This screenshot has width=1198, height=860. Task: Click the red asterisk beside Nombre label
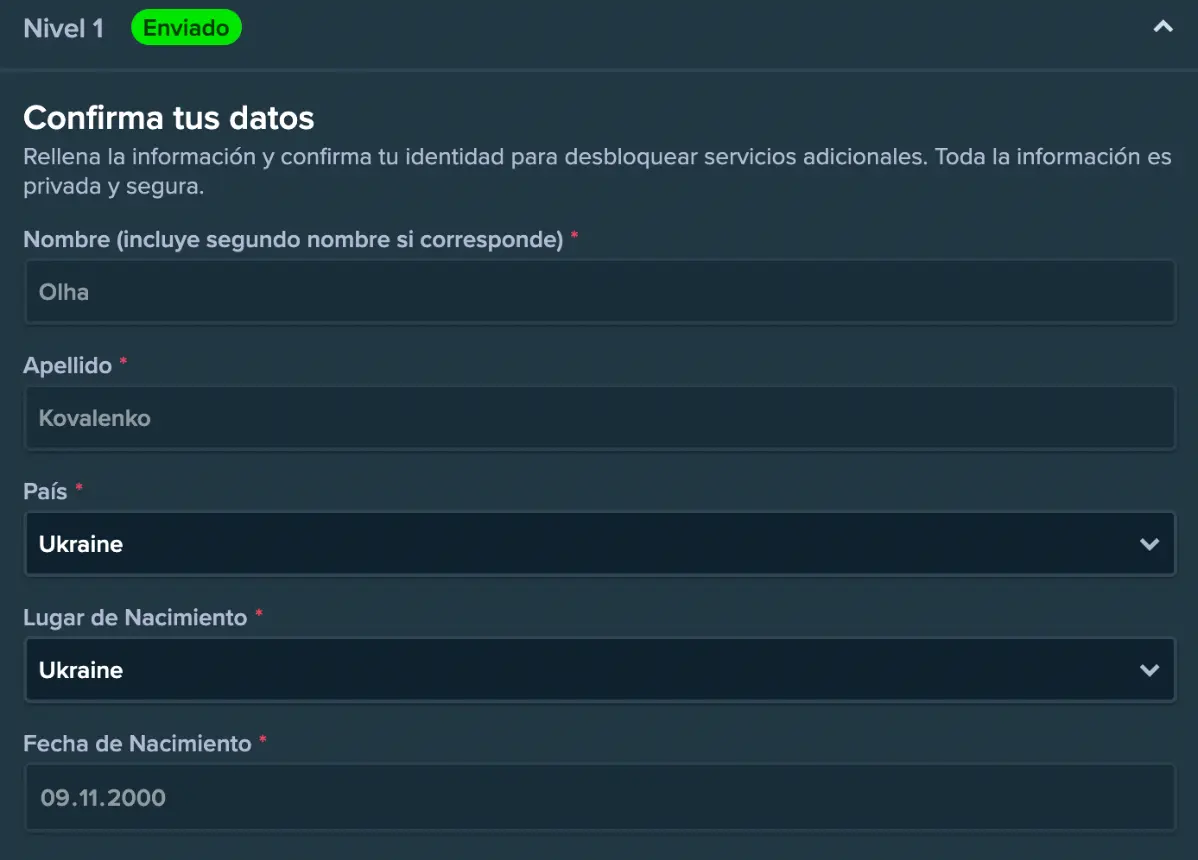(575, 238)
